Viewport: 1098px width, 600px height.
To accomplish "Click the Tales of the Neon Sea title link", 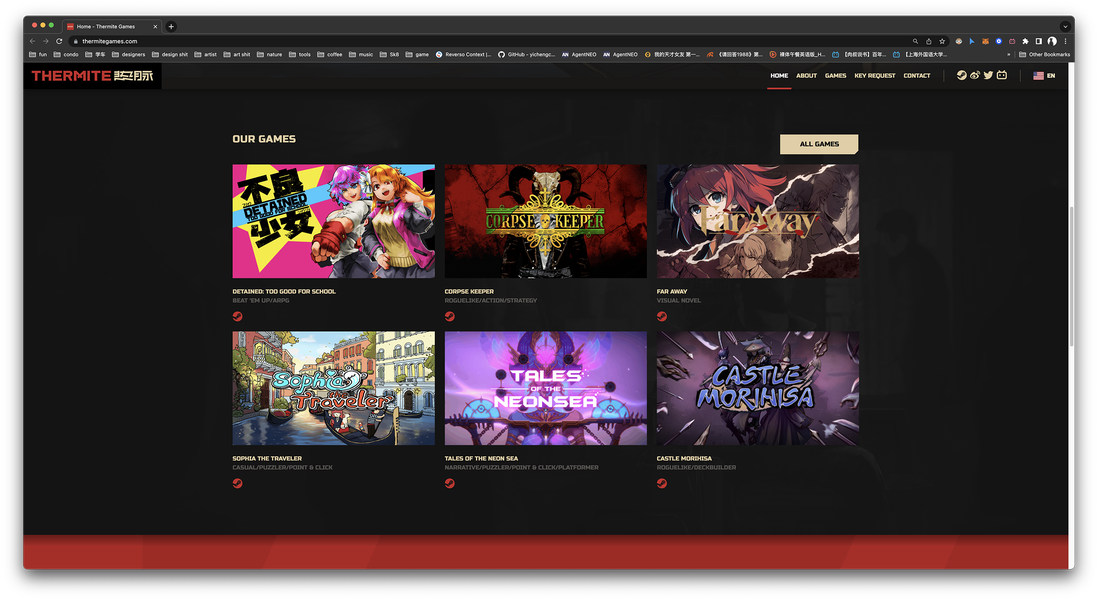I will click(481, 459).
